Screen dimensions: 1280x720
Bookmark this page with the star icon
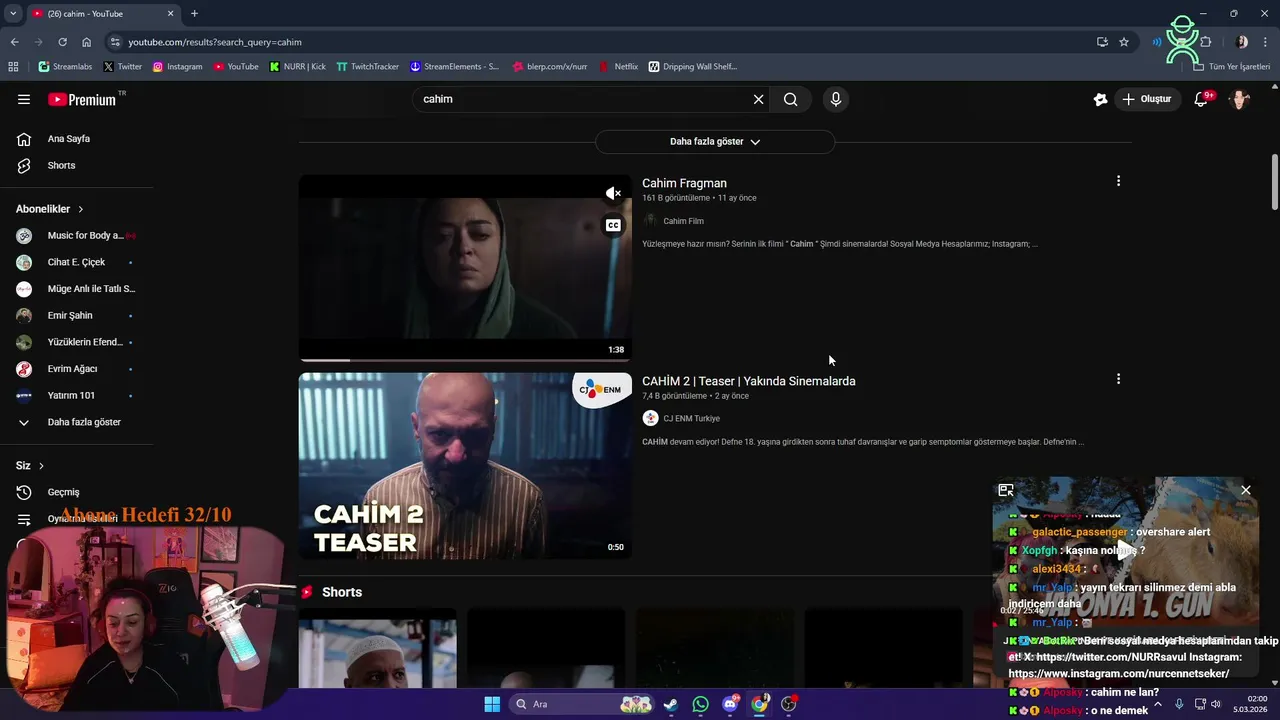(1124, 42)
